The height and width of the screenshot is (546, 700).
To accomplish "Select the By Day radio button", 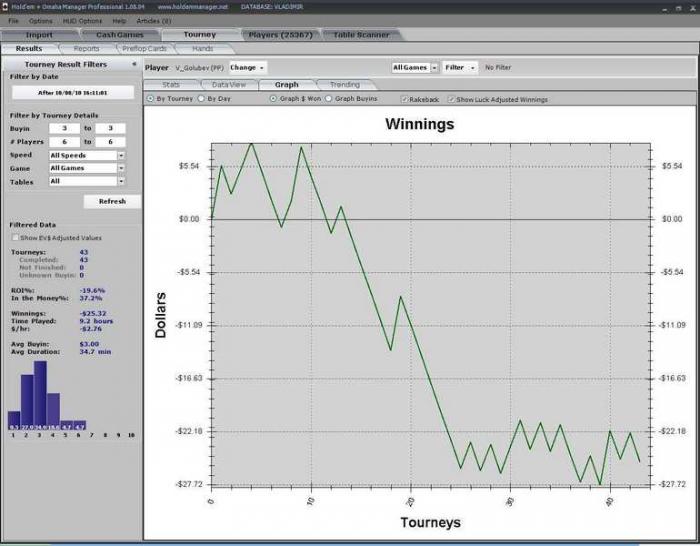I will [201, 99].
